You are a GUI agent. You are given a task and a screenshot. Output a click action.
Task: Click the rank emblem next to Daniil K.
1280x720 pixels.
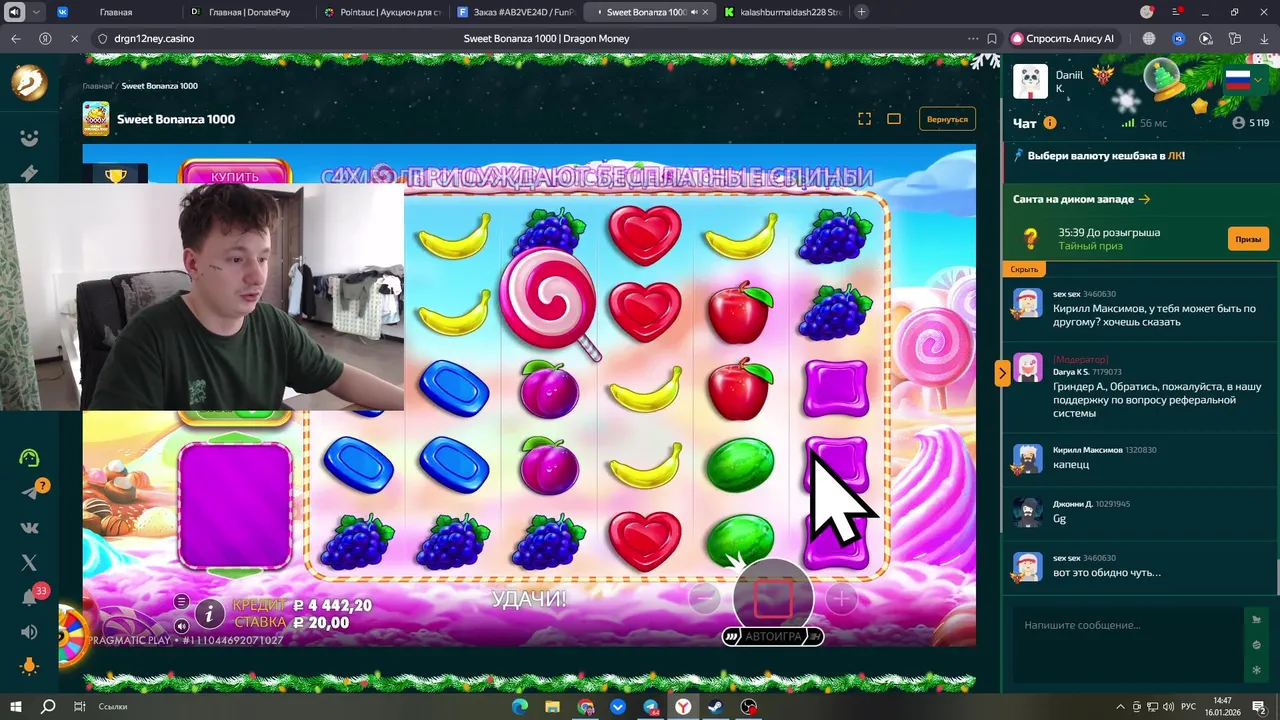(1104, 77)
